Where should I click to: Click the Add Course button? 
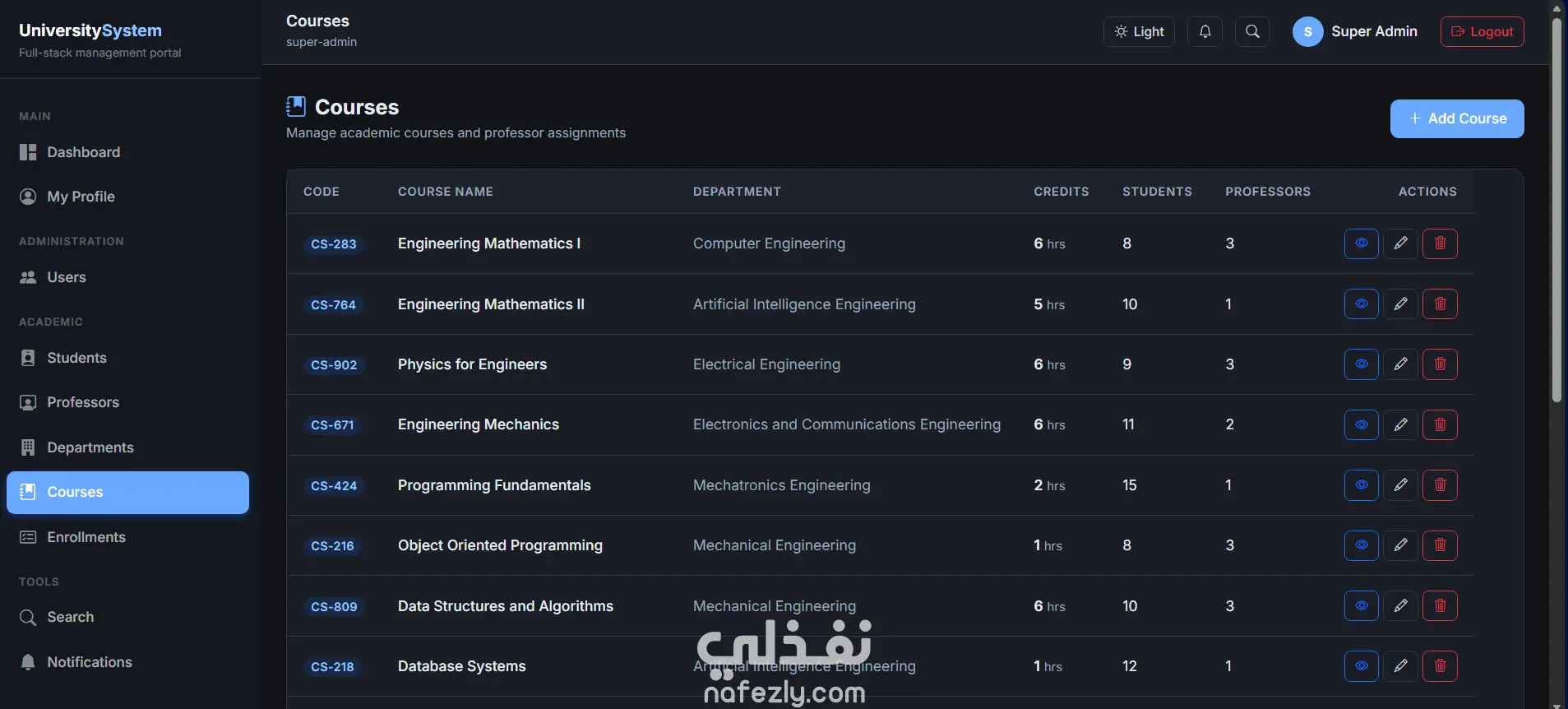tap(1457, 118)
